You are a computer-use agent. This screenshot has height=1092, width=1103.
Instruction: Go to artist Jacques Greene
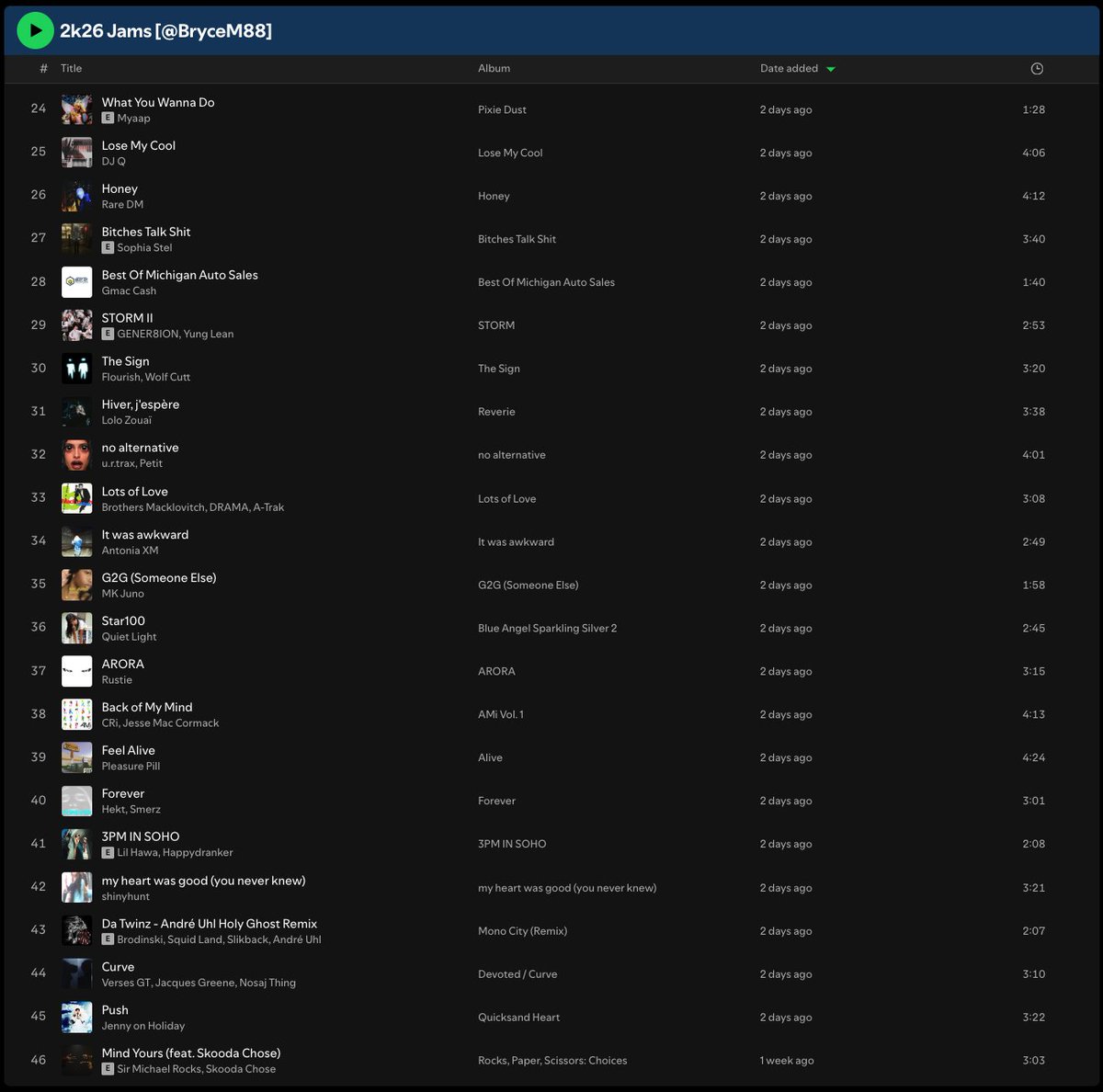point(195,983)
